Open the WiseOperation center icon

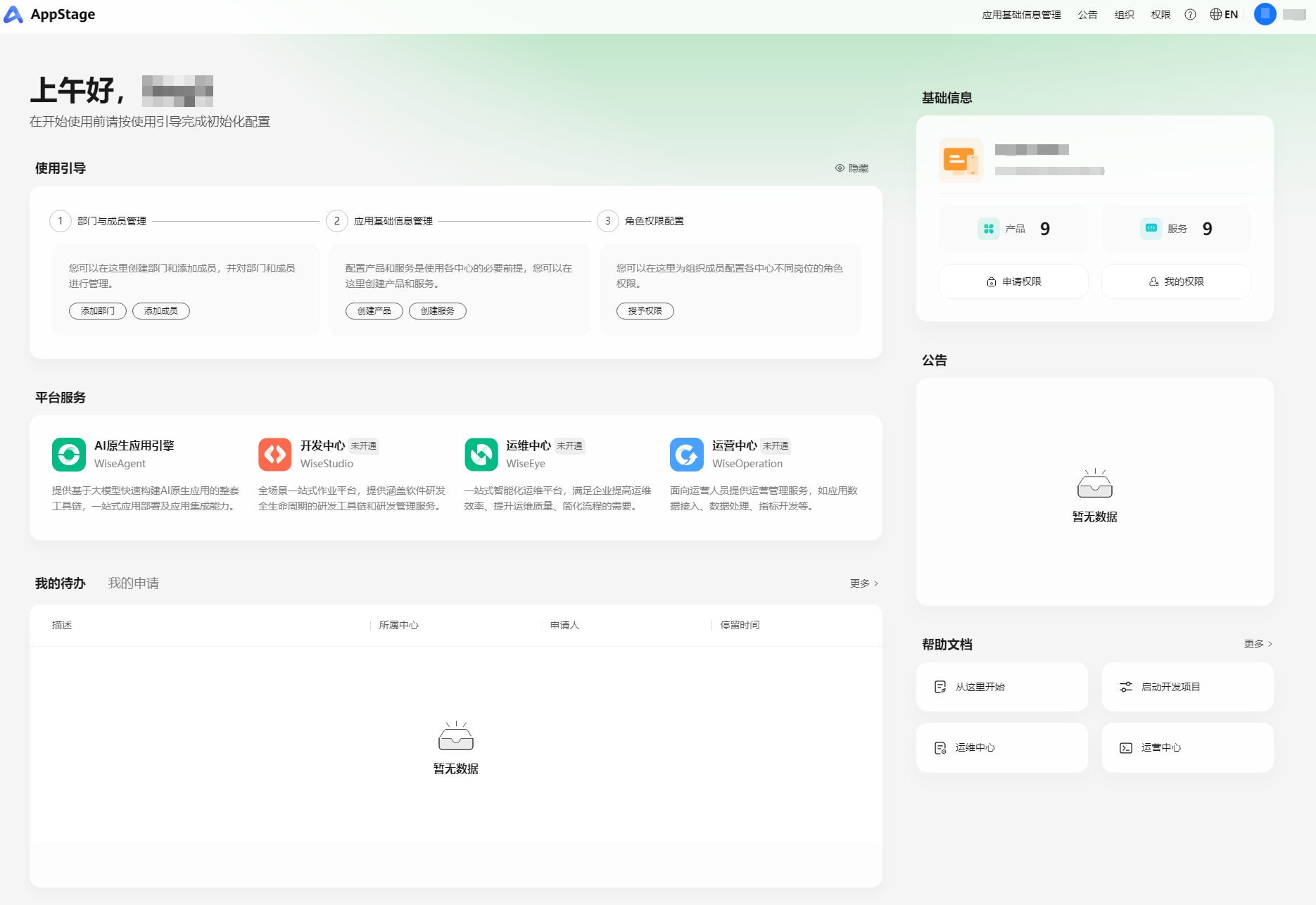tap(687, 455)
